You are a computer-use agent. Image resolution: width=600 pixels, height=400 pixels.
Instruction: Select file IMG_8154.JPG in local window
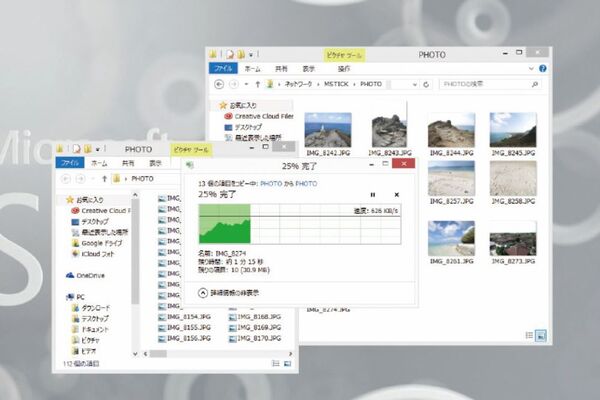coord(184,317)
